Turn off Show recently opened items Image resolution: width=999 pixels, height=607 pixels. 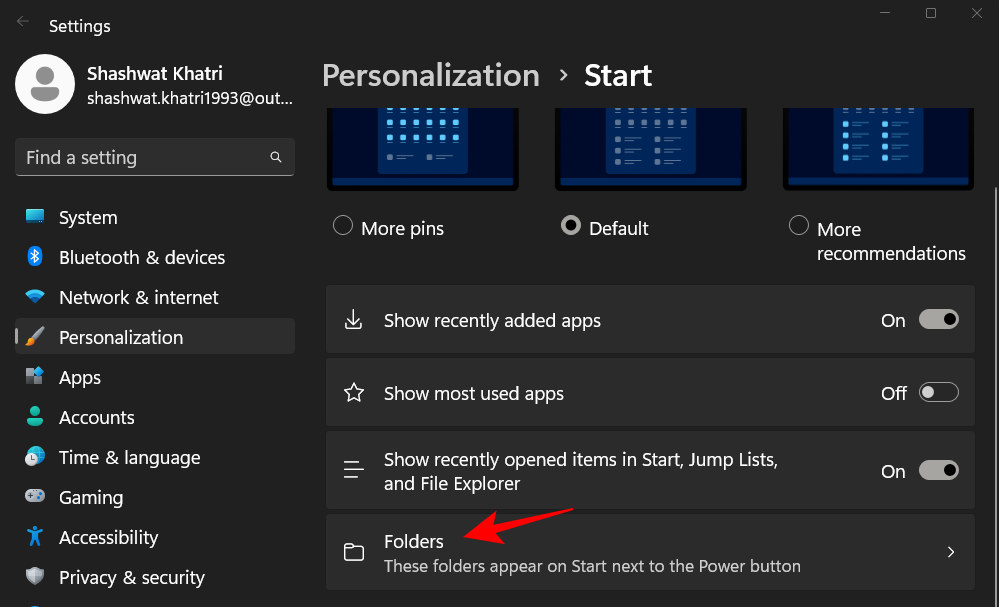(937, 470)
